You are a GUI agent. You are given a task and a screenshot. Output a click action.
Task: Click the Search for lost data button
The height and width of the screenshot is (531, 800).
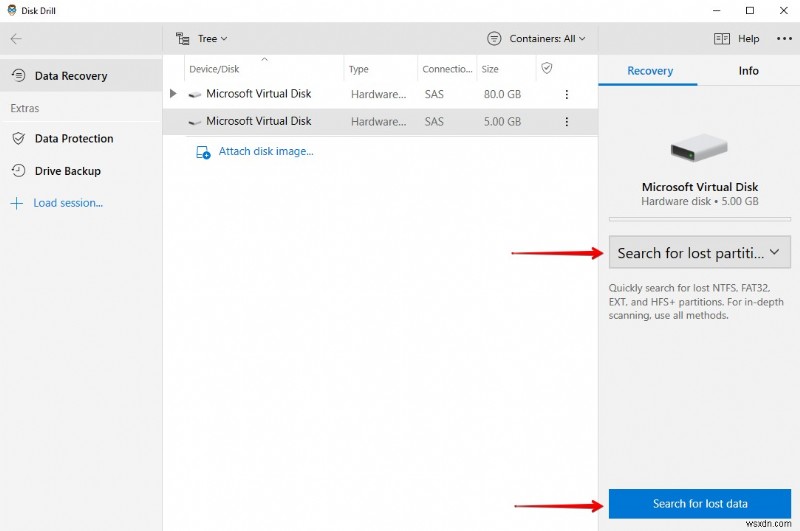pos(699,504)
